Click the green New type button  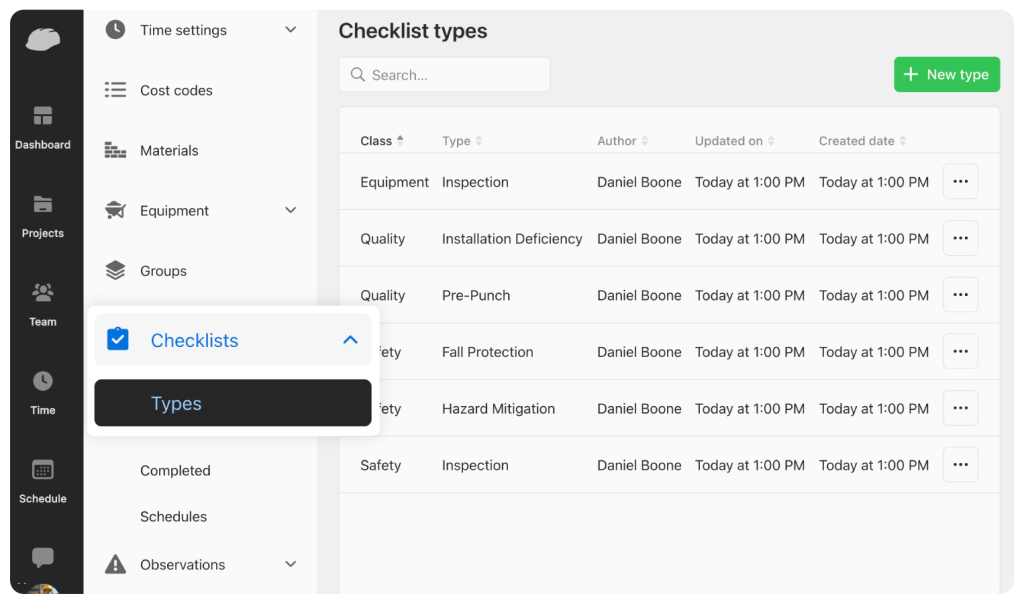tap(946, 75)
